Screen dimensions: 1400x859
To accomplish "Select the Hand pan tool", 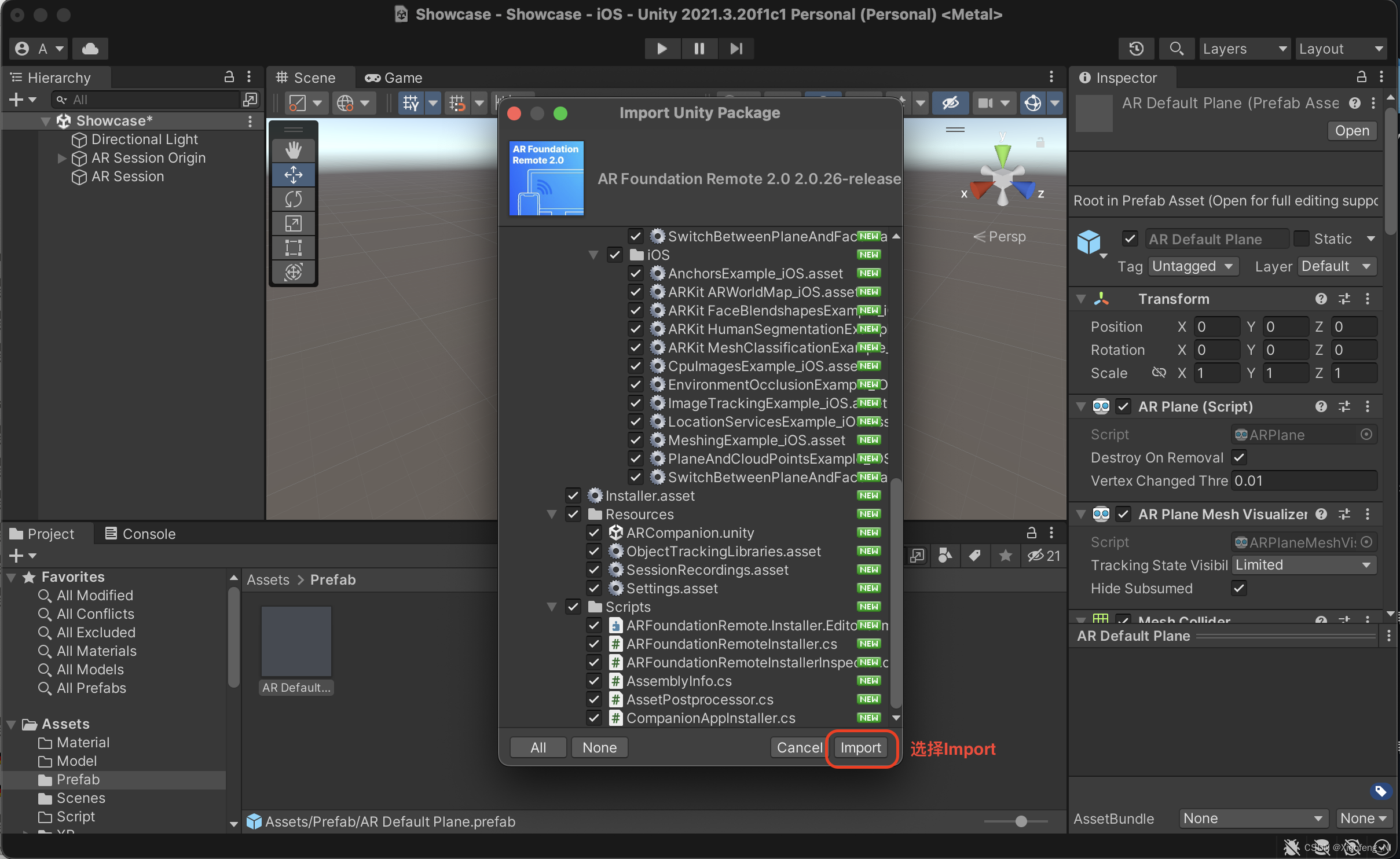I will [294, 149].
